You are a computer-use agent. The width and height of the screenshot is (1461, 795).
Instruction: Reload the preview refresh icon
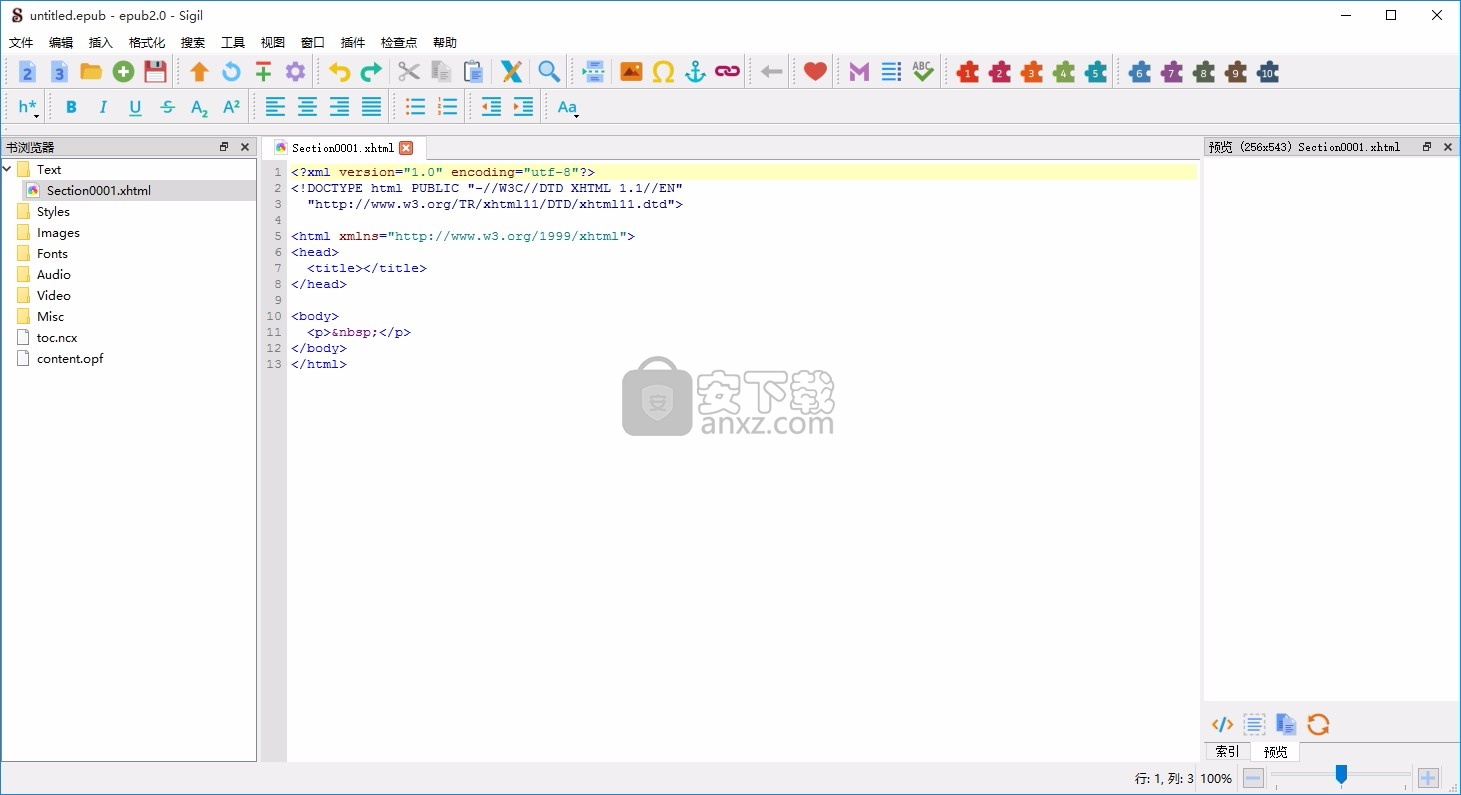[x=1318, y=724]
